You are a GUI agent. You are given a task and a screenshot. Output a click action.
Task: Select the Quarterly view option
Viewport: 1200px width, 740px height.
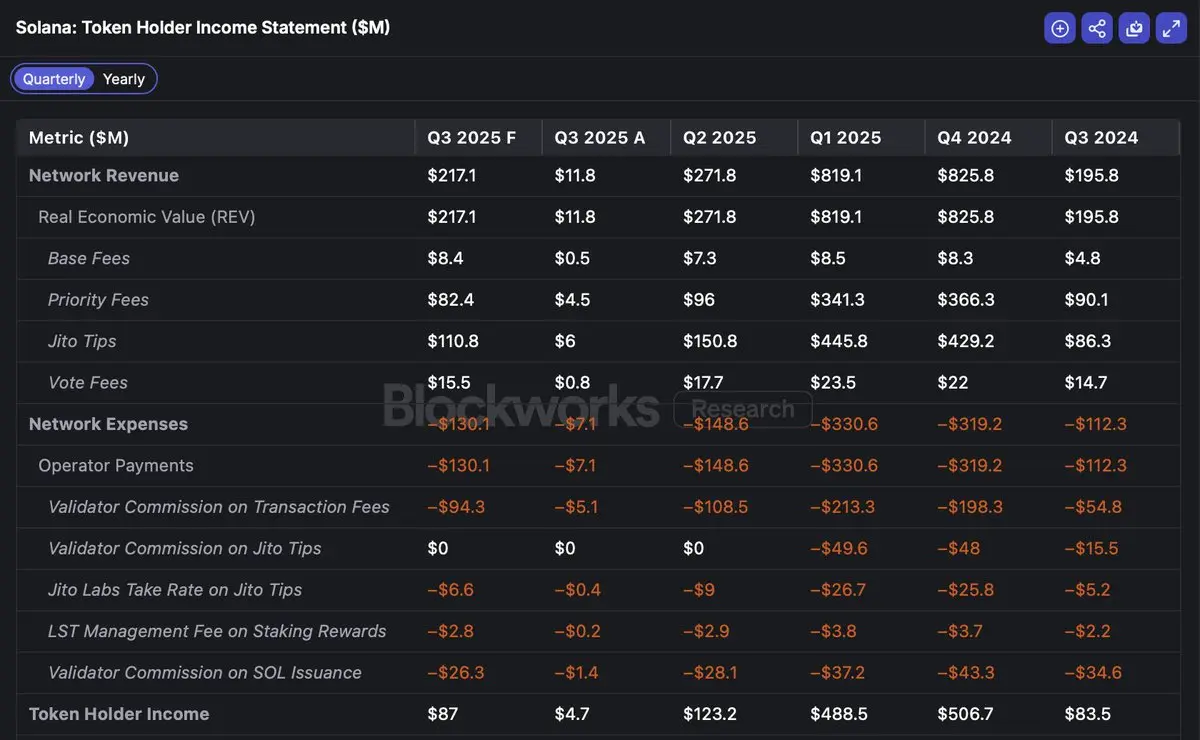click(x=54, y=79)
